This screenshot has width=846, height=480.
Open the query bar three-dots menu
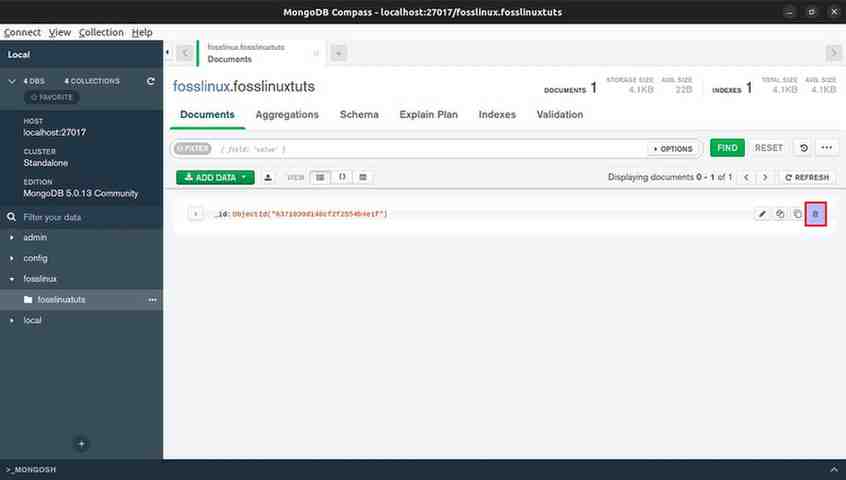[x=827, y=148]
